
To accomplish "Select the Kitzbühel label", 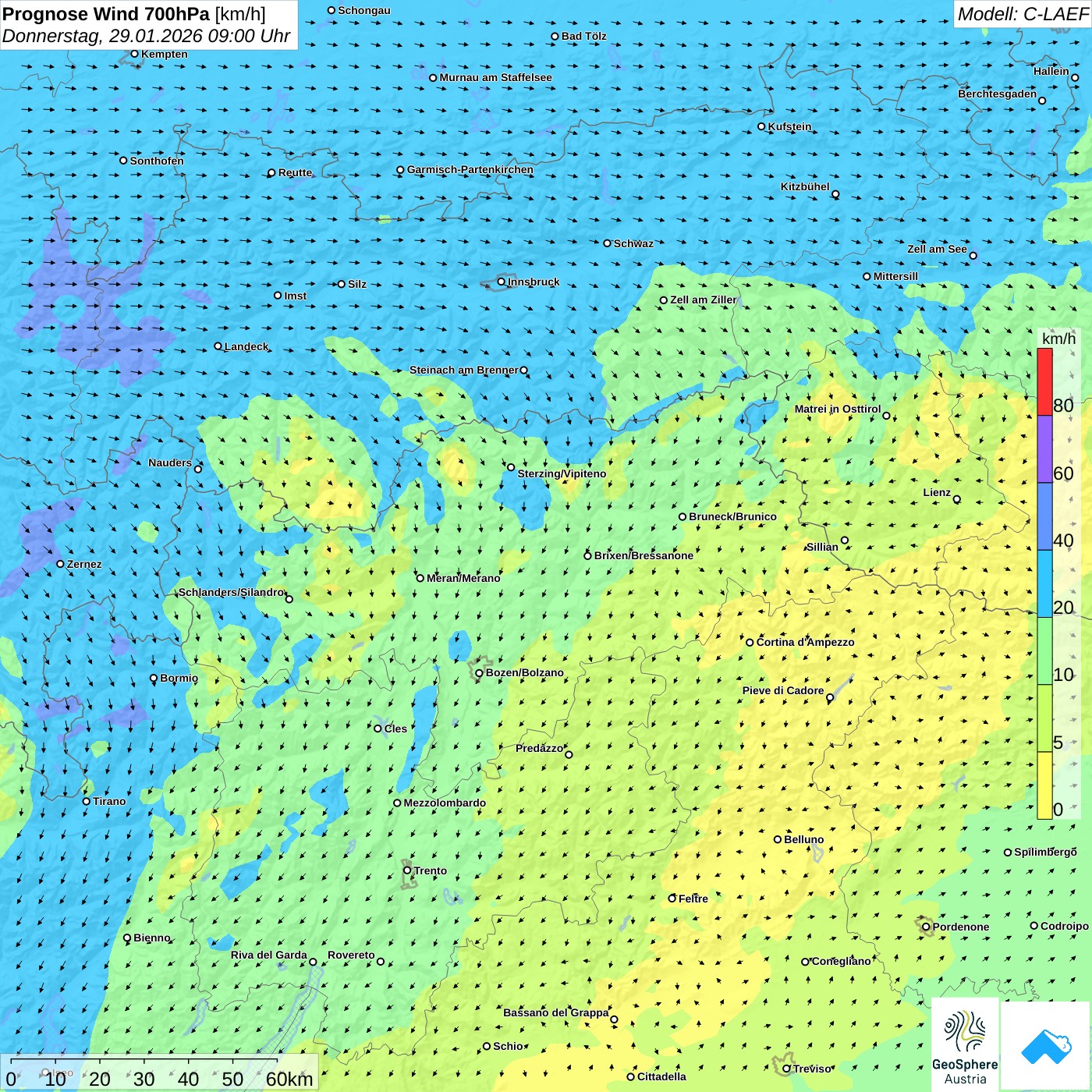I will (x=805, y=186).
